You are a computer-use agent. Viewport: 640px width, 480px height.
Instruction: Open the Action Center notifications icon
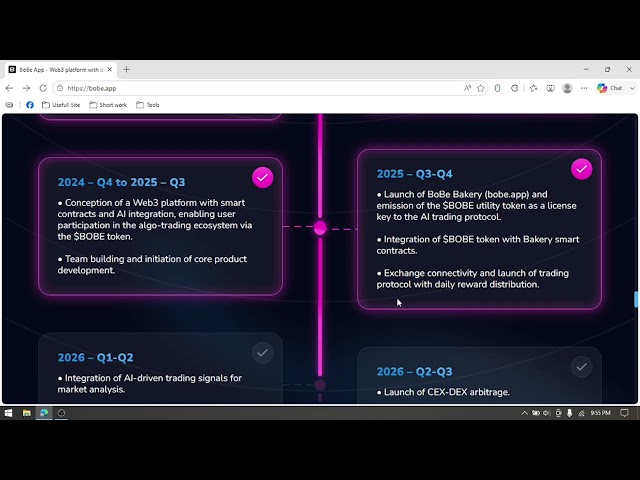(x=624, y=413)
